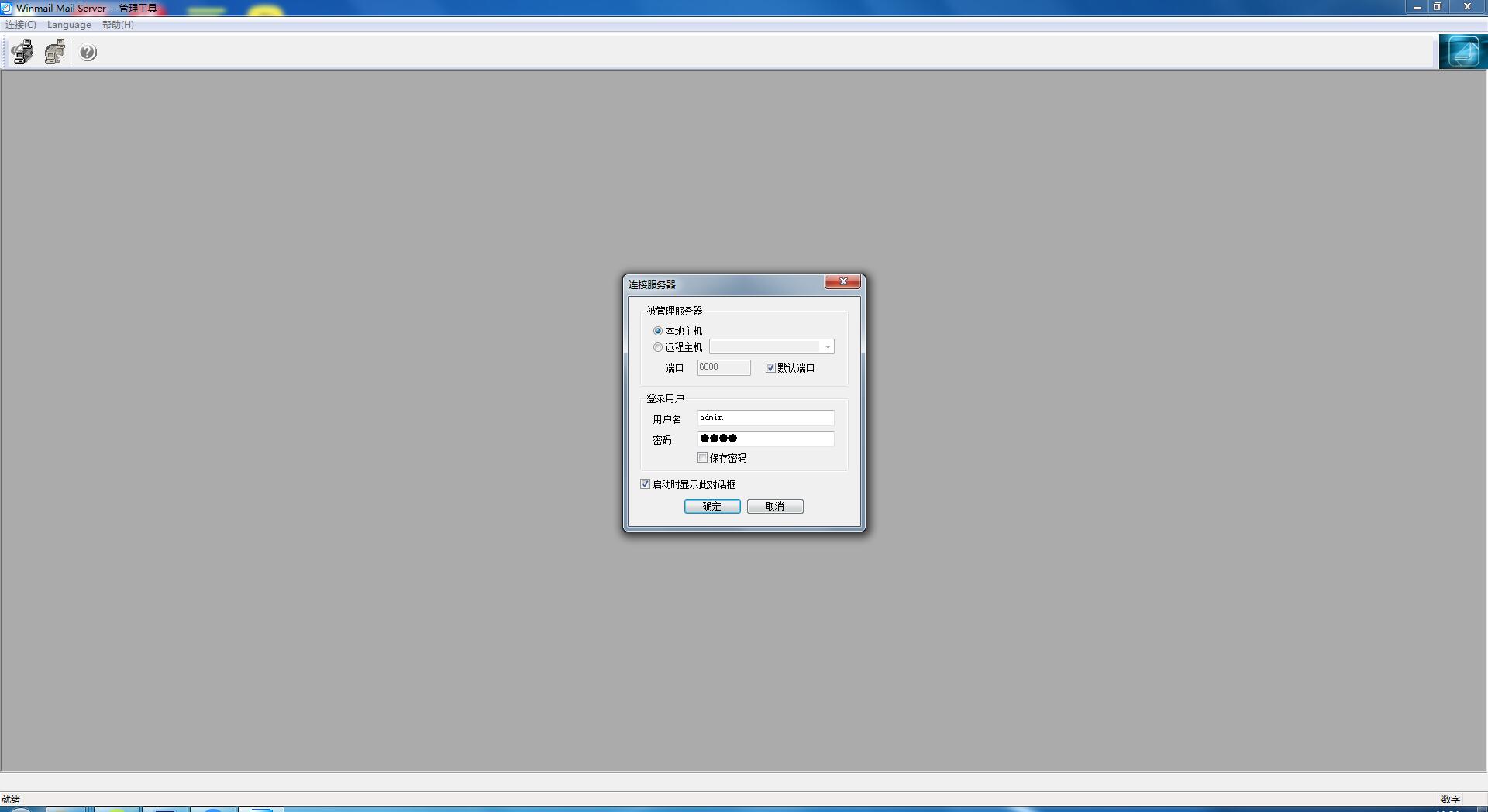Disable the 启动时显示此对话框 checkbox
This screenshot has height=812, width=1488.
click(645, 483)
